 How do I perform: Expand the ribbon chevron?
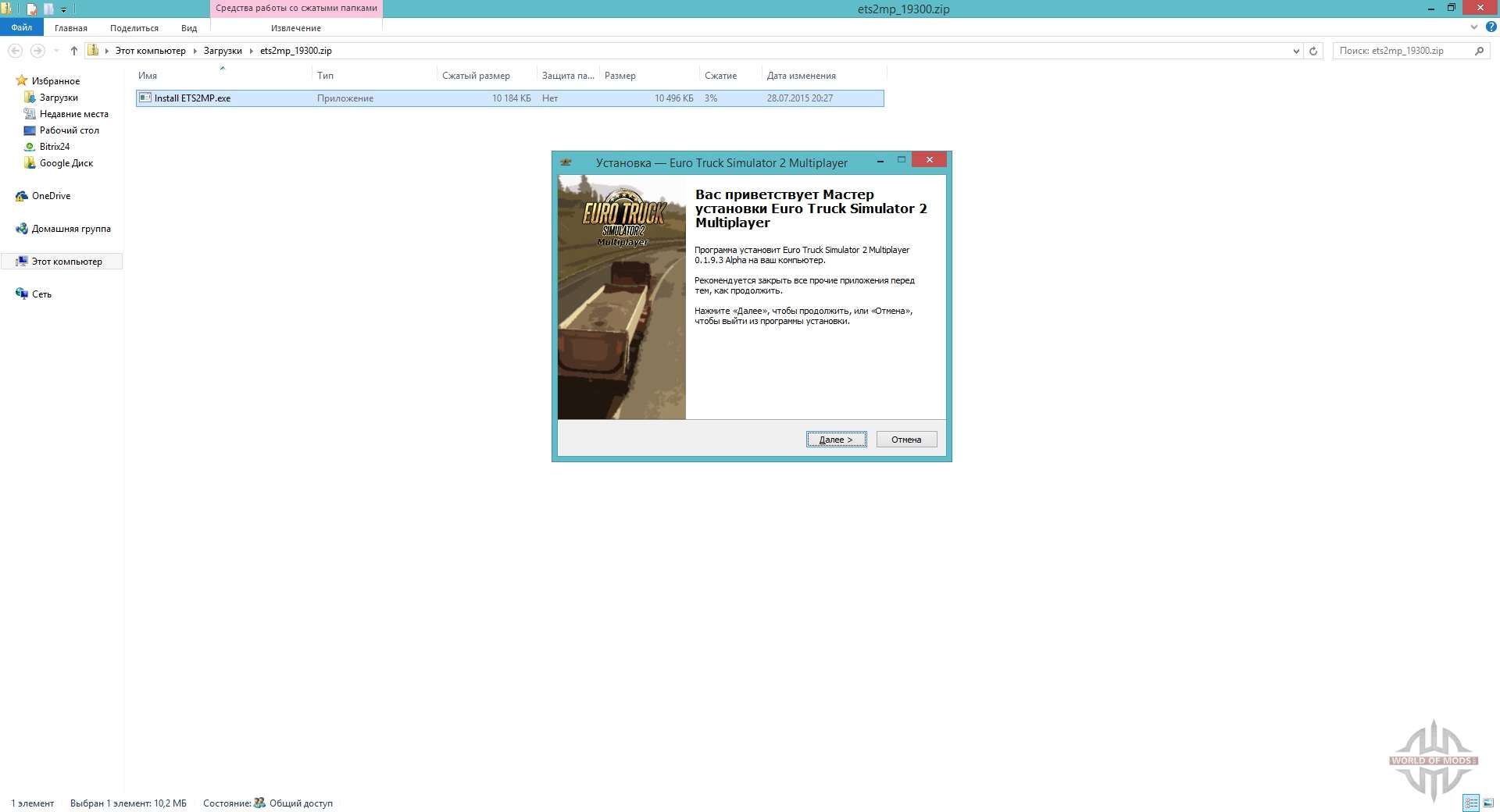point(1474,27)
